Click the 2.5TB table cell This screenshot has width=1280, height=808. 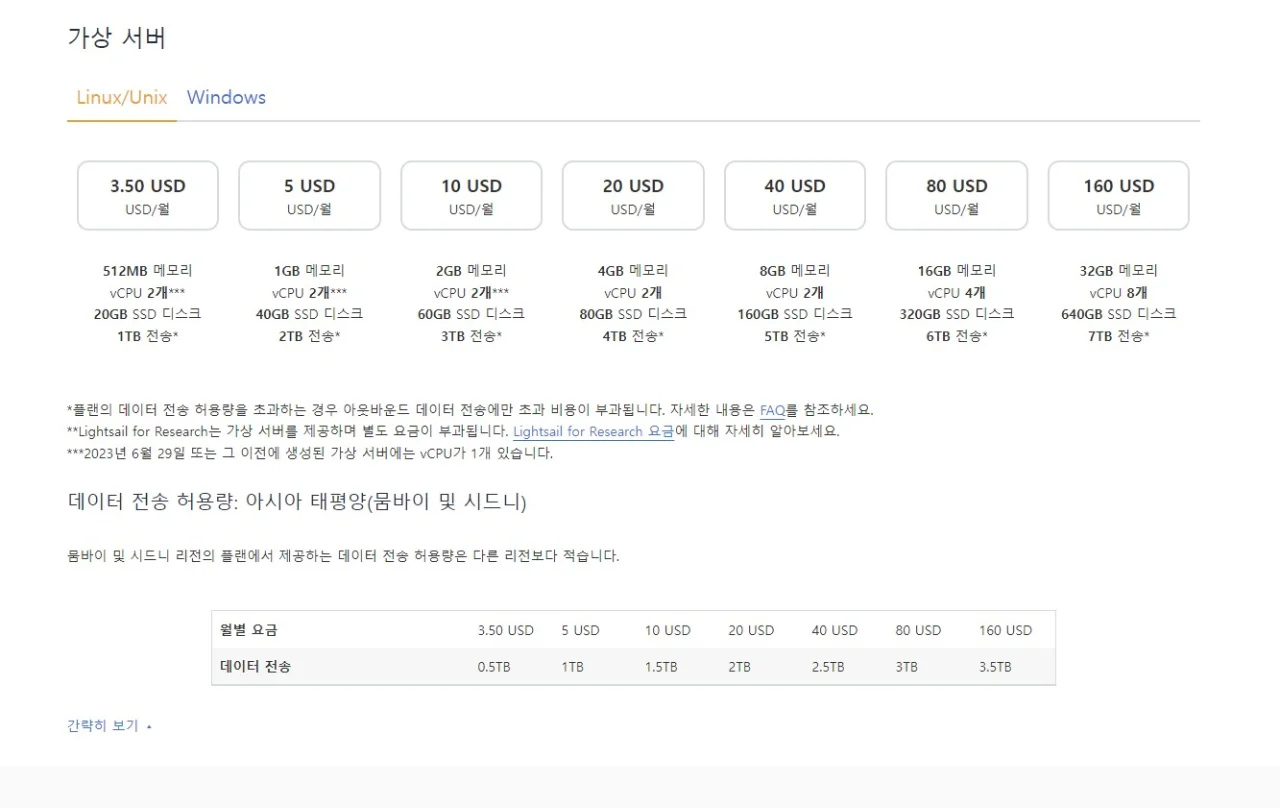click(828, 667)
